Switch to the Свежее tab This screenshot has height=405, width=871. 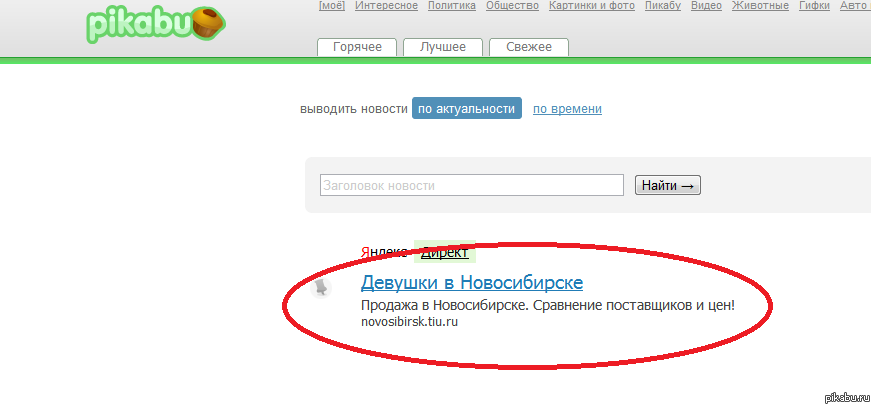[529, 47]
